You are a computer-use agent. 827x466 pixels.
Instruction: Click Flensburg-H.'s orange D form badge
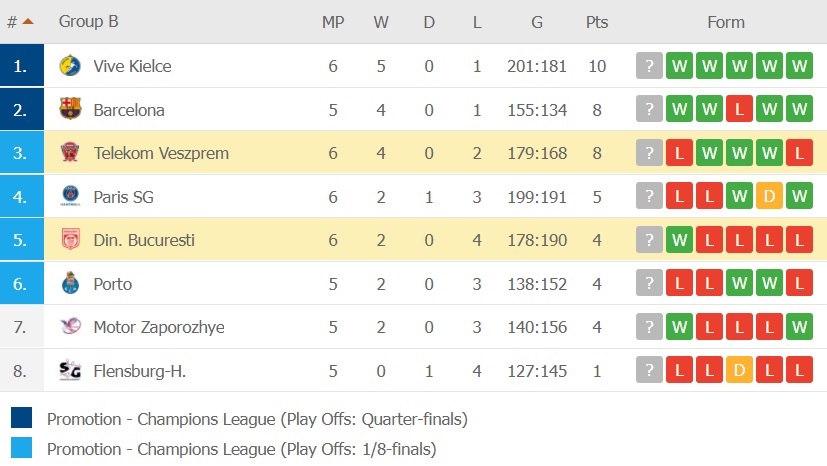[740, 371]
